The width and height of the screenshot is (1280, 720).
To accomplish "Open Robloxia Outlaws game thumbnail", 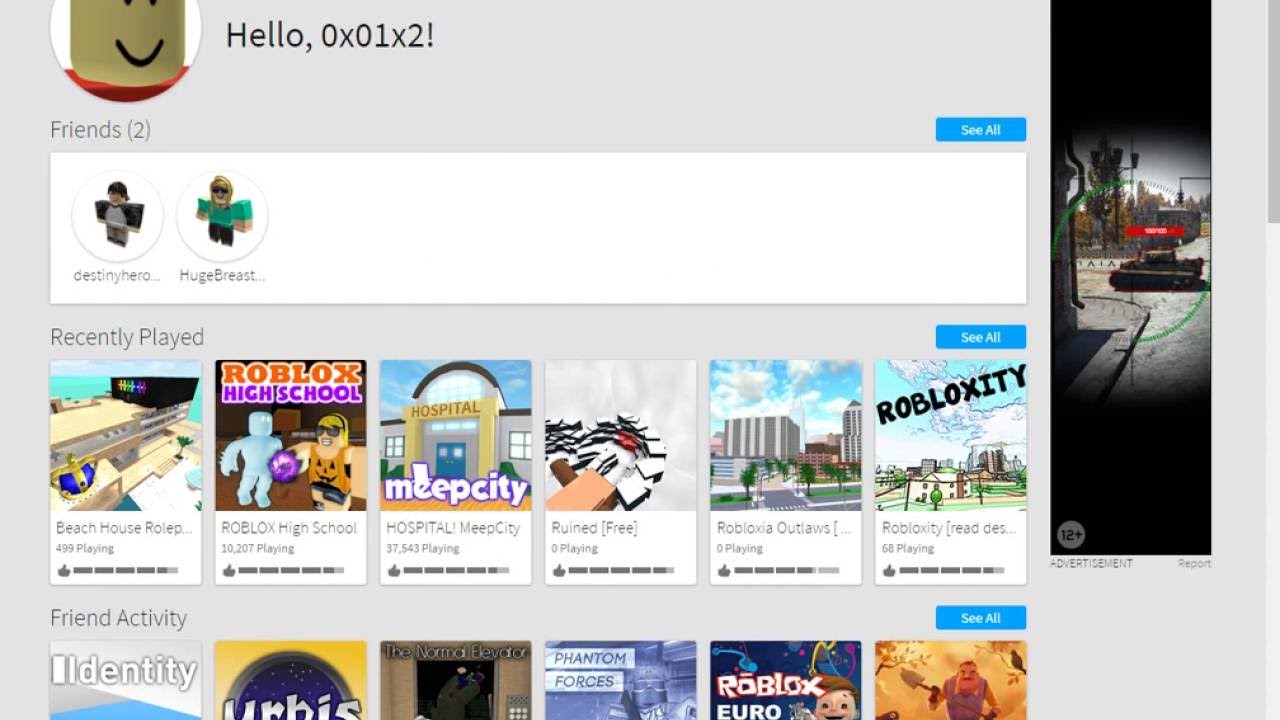I will coord(786,436).
